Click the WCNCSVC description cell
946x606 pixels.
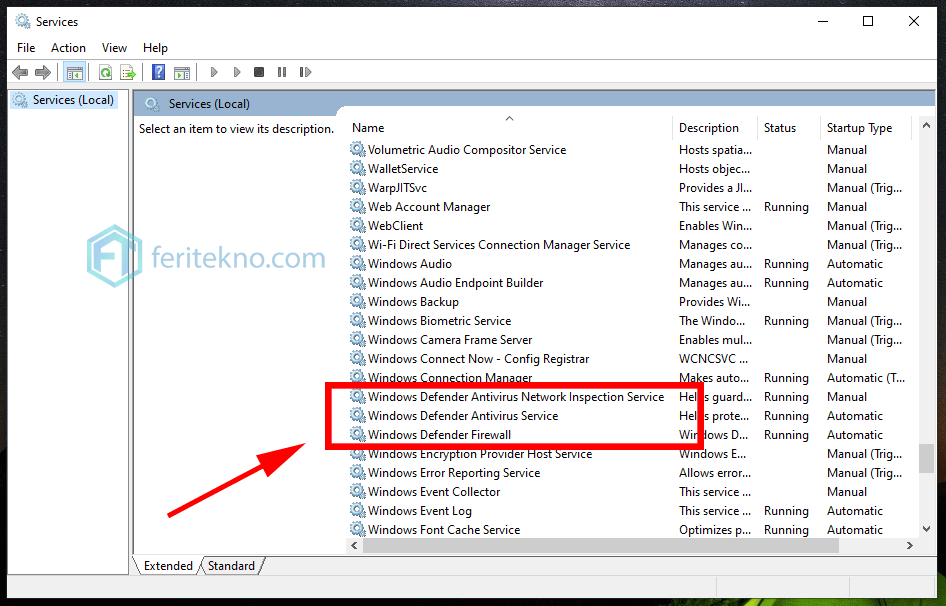(x=713, y=359)
